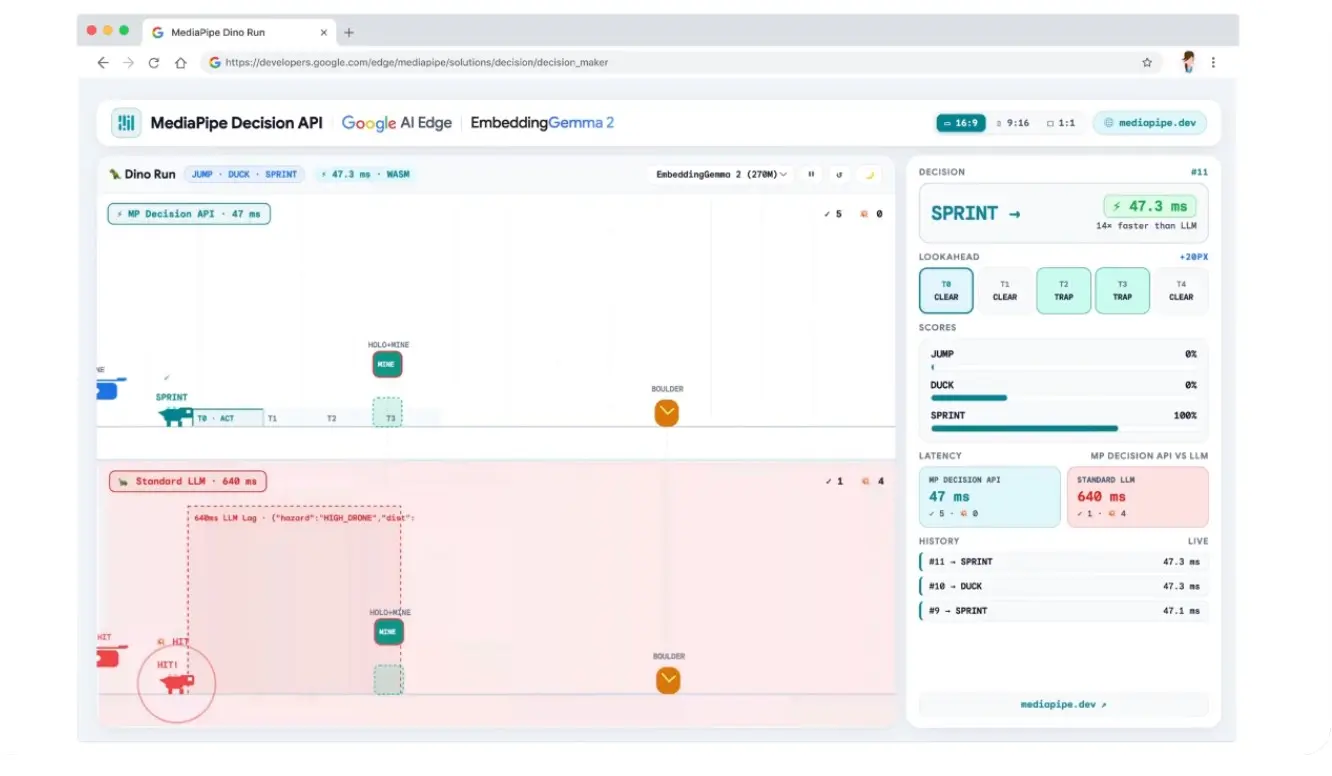This screenshot has height=776, width=1332.
Task: Restart the run with the reset icon
Action: (839, 174)
